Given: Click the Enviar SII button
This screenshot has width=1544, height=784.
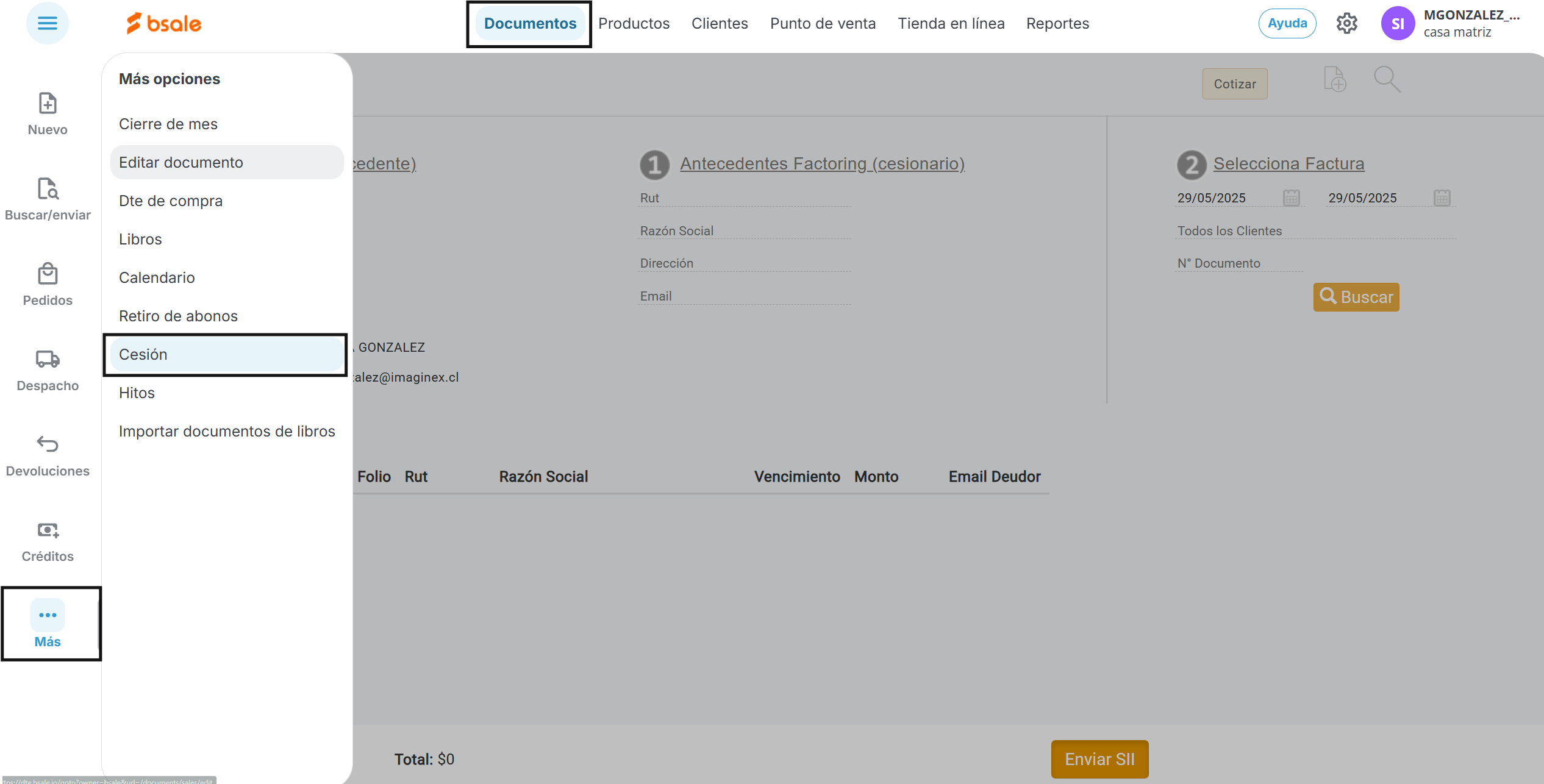Looking at the screenshot, I should [x=1099, y=759].
